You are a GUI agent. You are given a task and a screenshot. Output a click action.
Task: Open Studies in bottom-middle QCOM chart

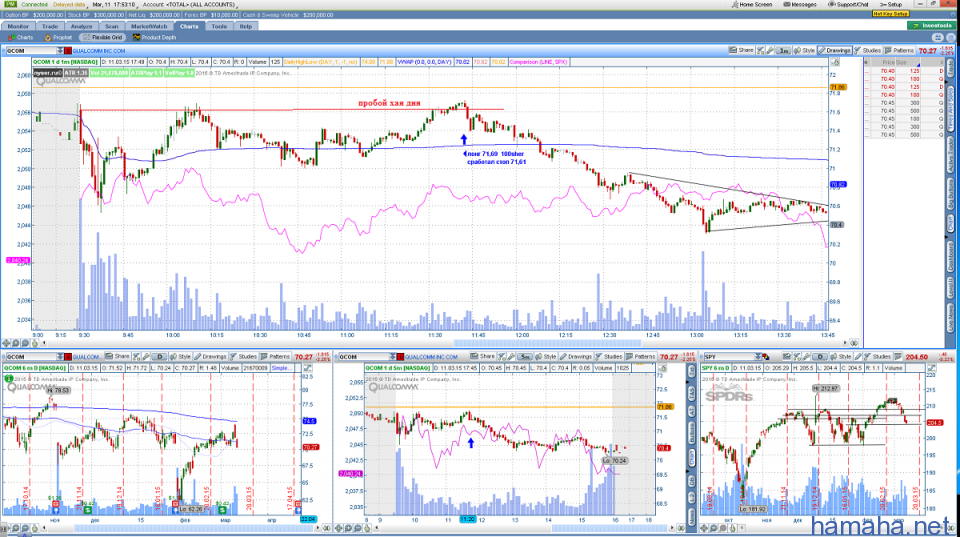(x=609, y=356)
